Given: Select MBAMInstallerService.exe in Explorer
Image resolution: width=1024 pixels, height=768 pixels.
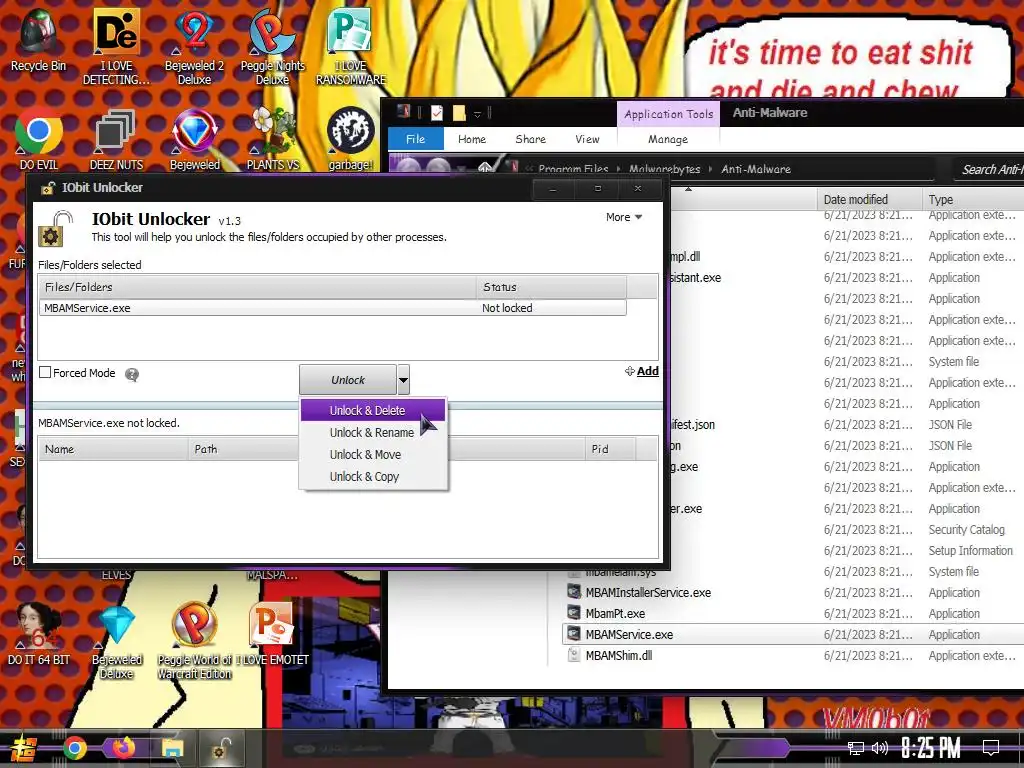Looking at the screenshot, I should [x=648, y=592].
